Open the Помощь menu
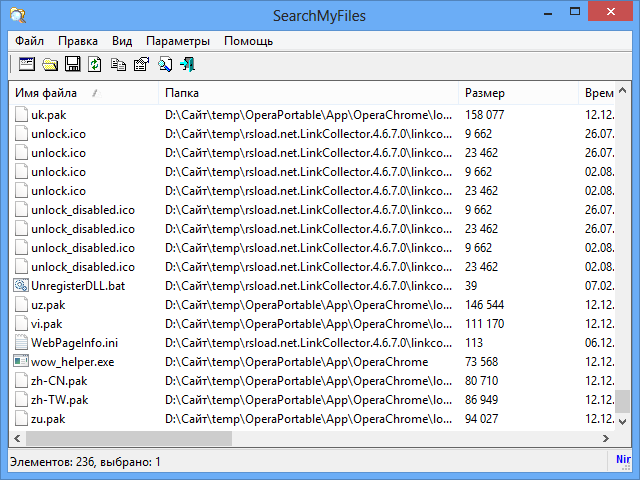This screenshot has height=480, width=640. pyautogui.click(x=248, y=41)
